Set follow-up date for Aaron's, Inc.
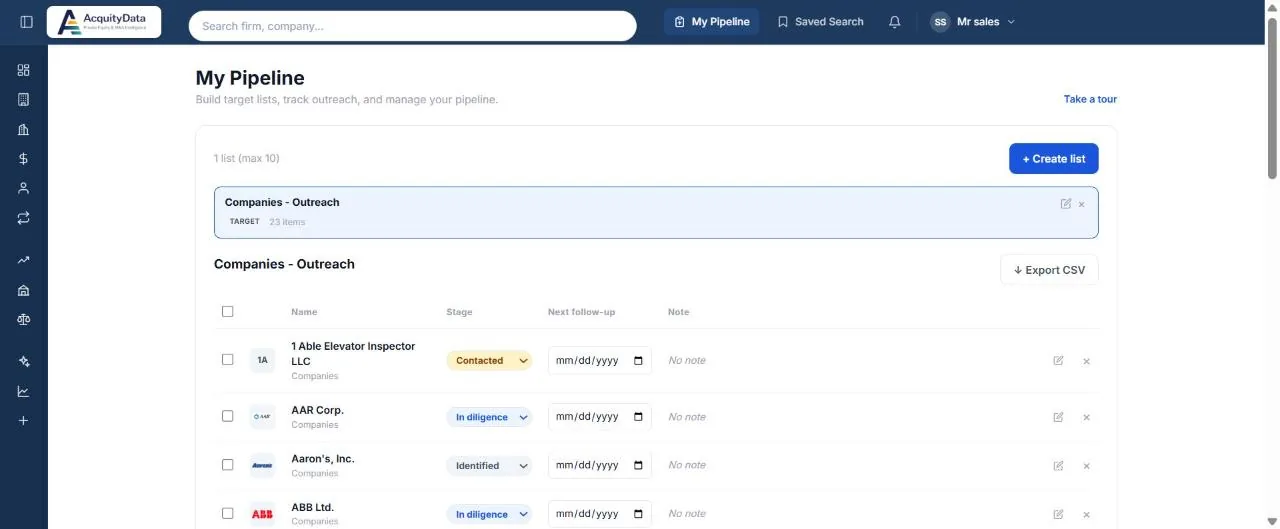Image resolution: width=1280 pixels, height=529 pixels. pyautogui.click(x=600, y=465)
